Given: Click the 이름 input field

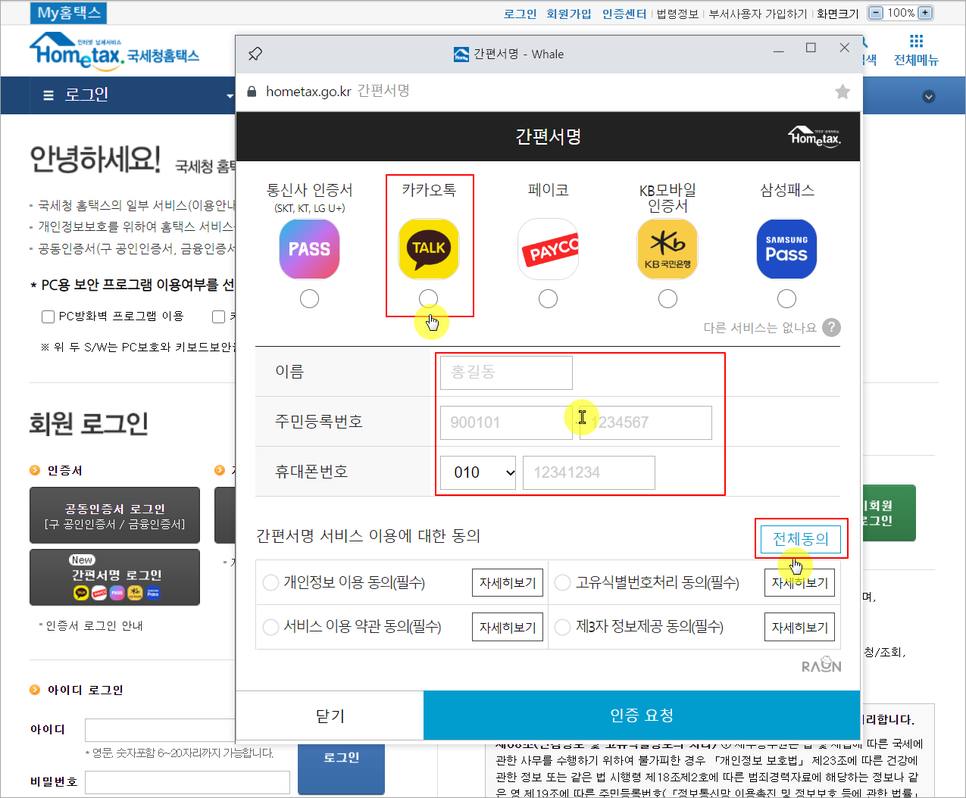Looking at the screenshot, I should (506, 372).
